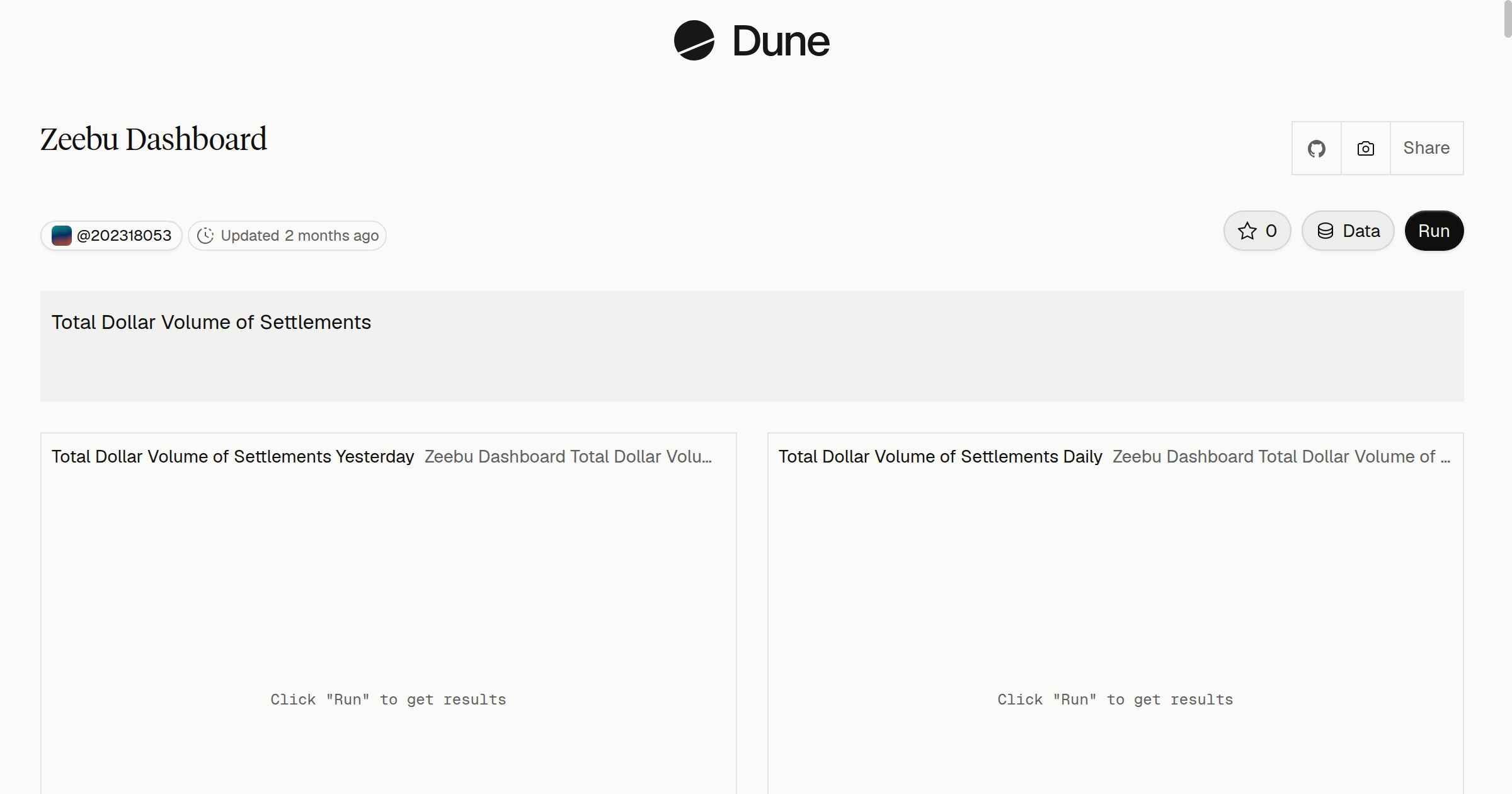Screen dimensions: 1512x794
Task: Click the avatar next to @202318053
Action: coord(62,236)
